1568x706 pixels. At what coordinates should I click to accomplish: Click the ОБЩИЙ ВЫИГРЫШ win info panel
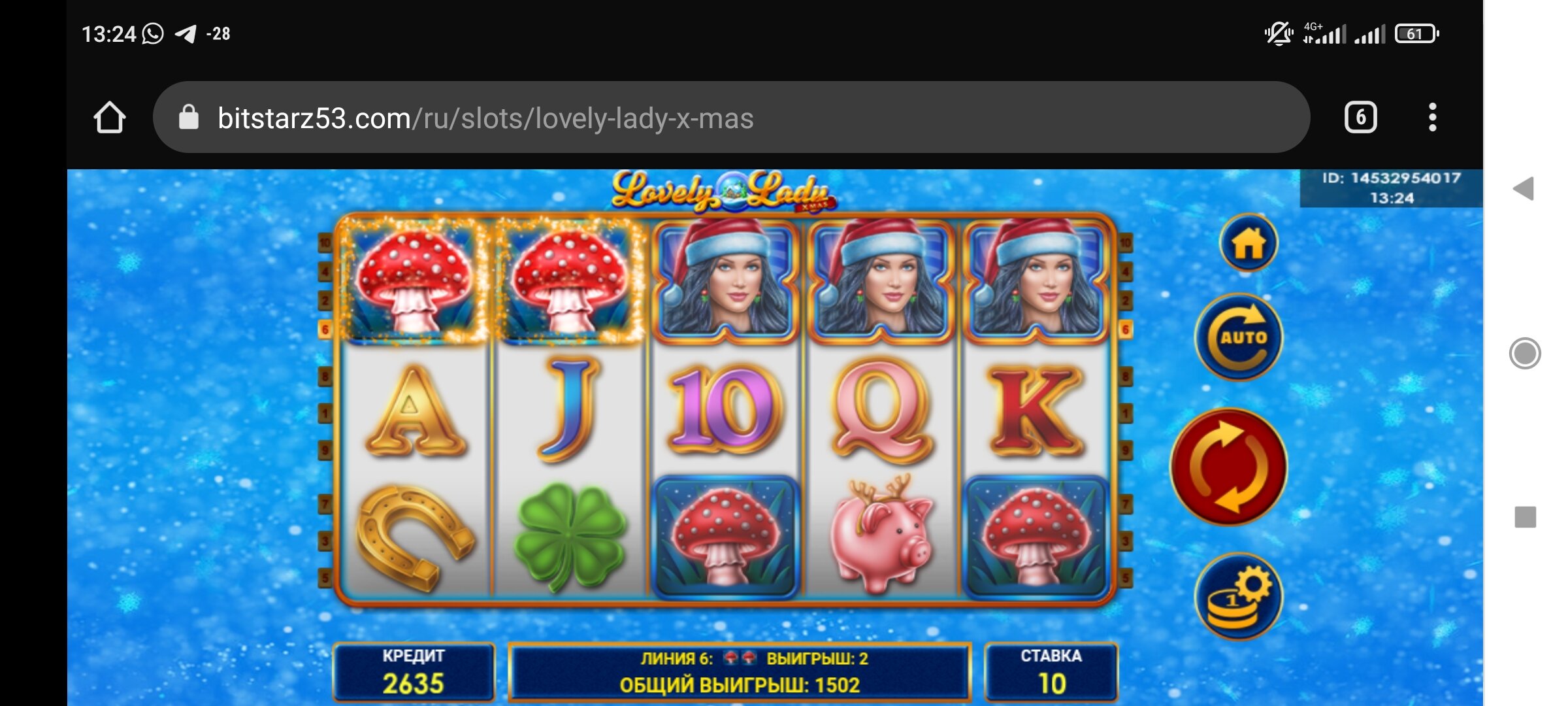tap(740, 673)
